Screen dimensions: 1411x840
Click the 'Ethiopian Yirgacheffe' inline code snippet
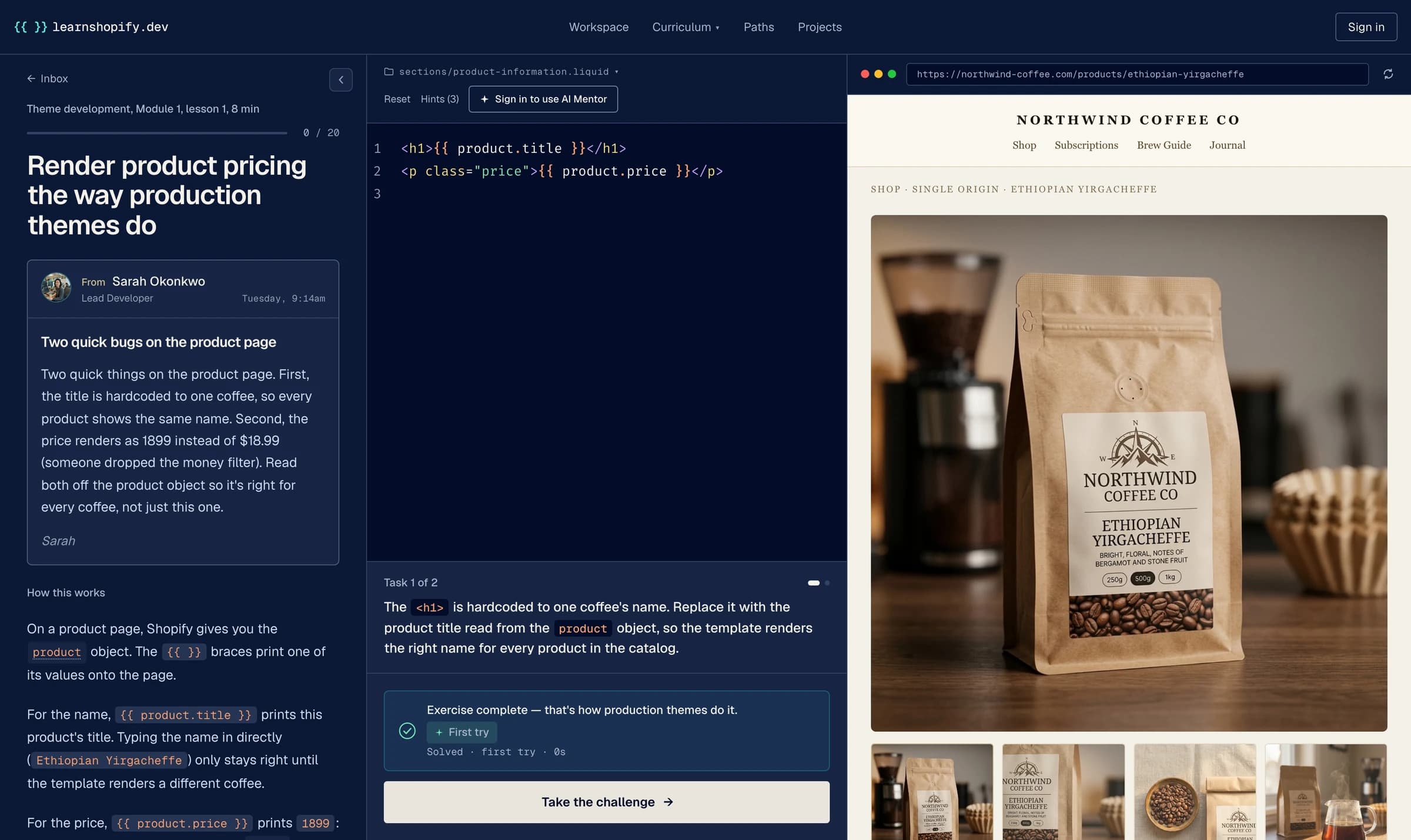[109, 760]
